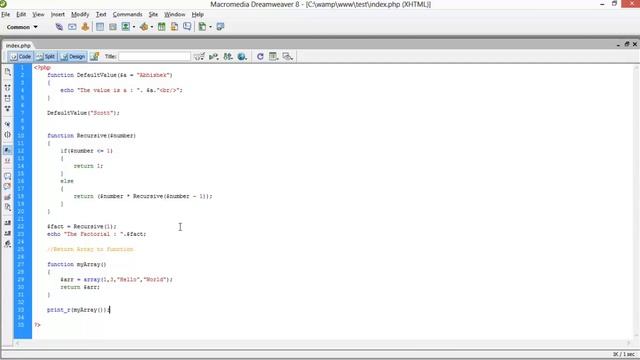Expand the Media dropdown arrow
The image size is (640, 360).
[x=152, y=27]
